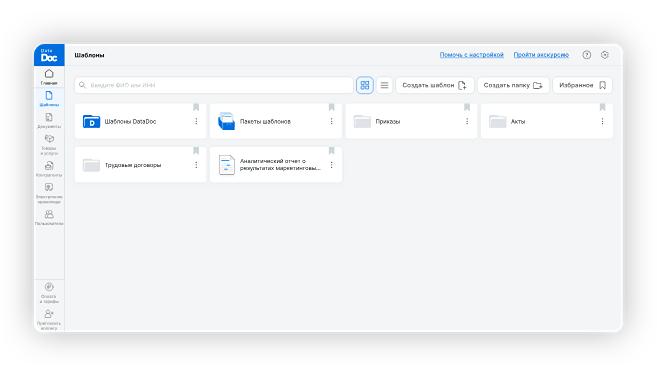657x383 pixels.
Task: Open options menu for Шаблоны DataDoc
Action: [x=196, y=121]
